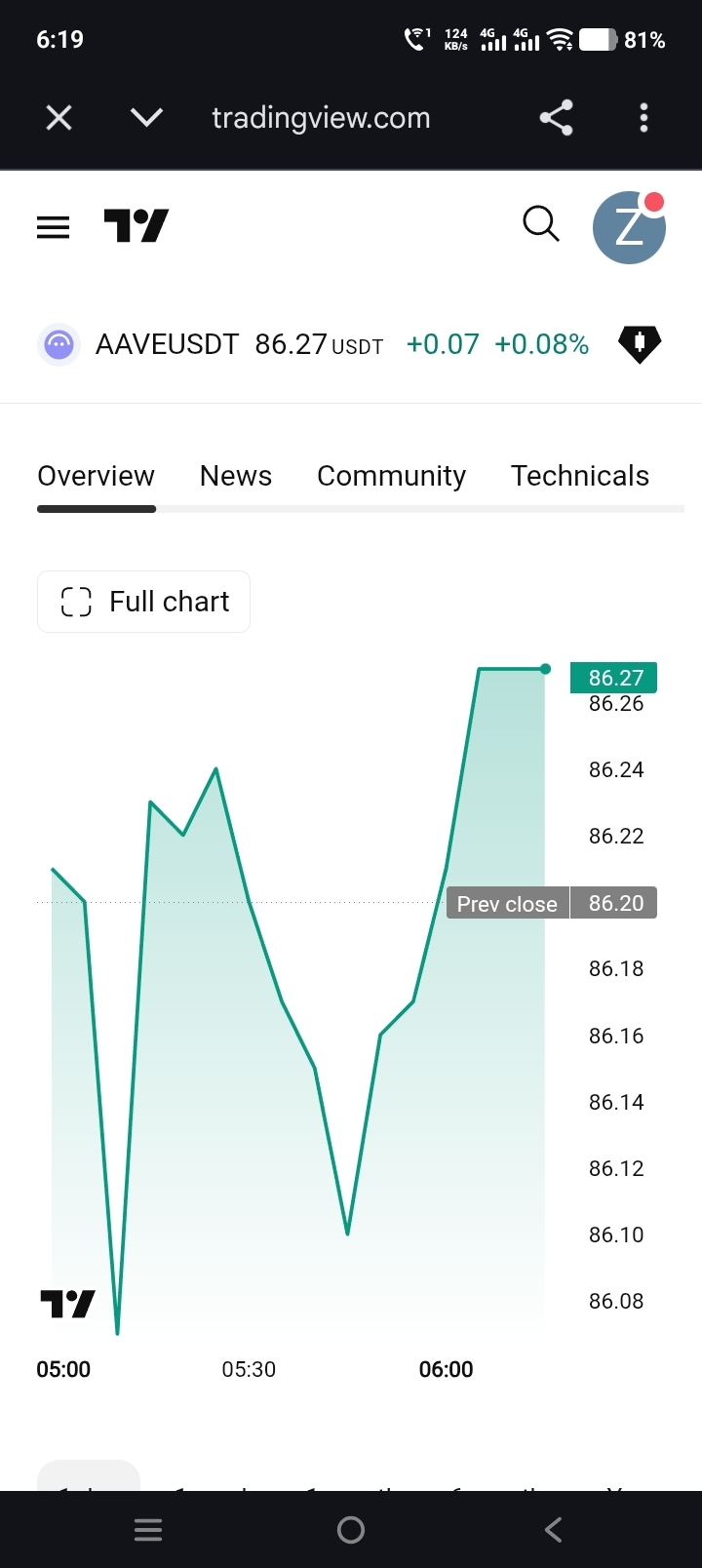Close the browser custom tab
The width and height of the screenshot is (702, 1568).
(59, 118)
